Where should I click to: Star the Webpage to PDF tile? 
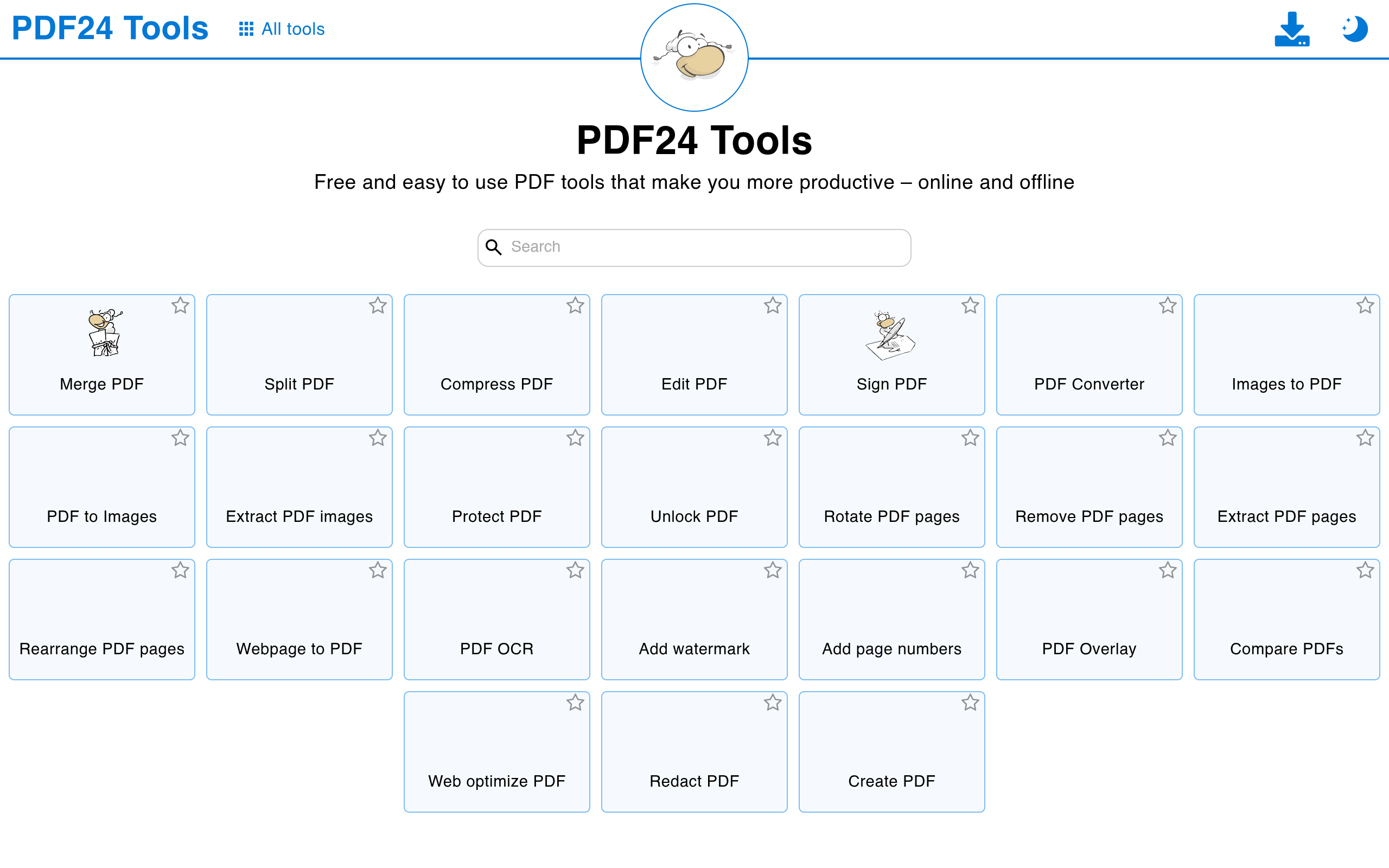click(x=378, y=570)
